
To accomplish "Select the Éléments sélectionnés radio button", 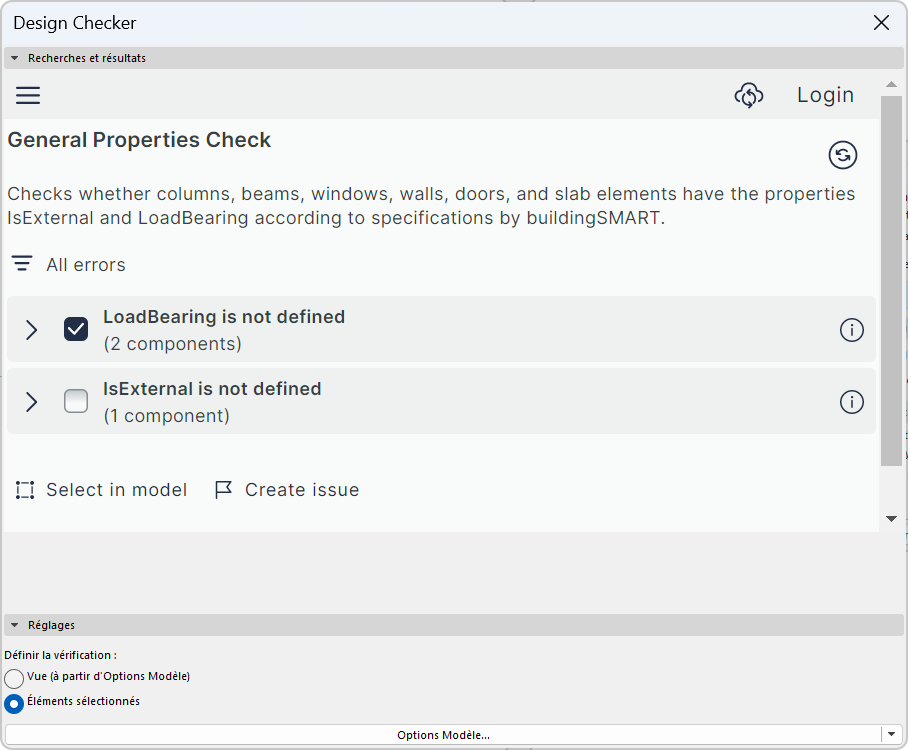I will [x=14, y=703].
